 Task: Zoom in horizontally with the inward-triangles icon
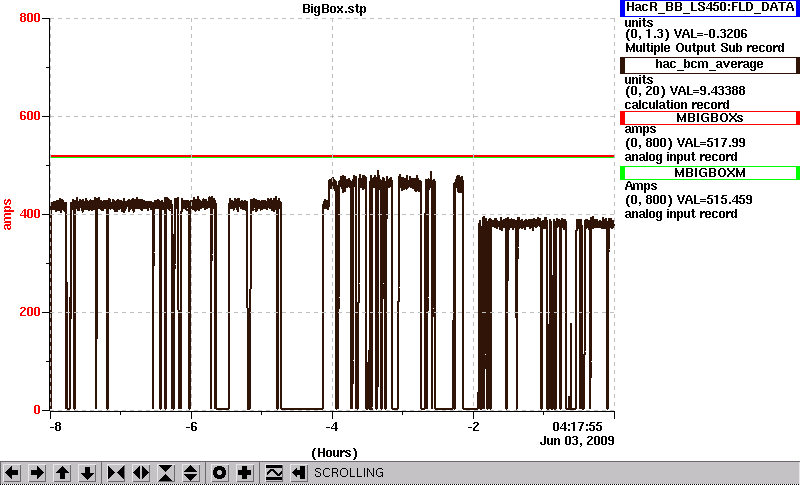point(116,473)
